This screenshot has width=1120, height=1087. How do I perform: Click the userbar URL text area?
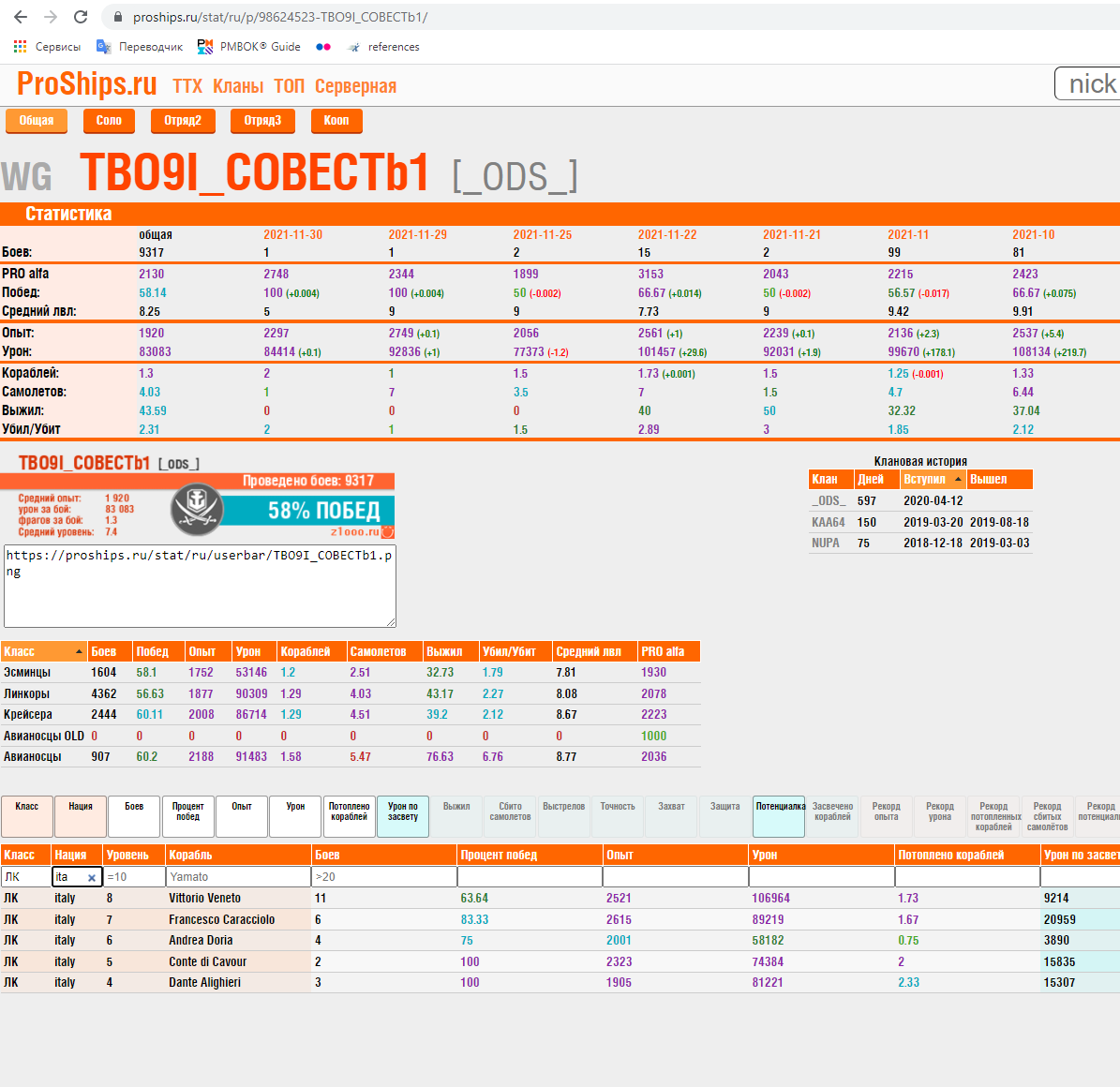point(200,586)
